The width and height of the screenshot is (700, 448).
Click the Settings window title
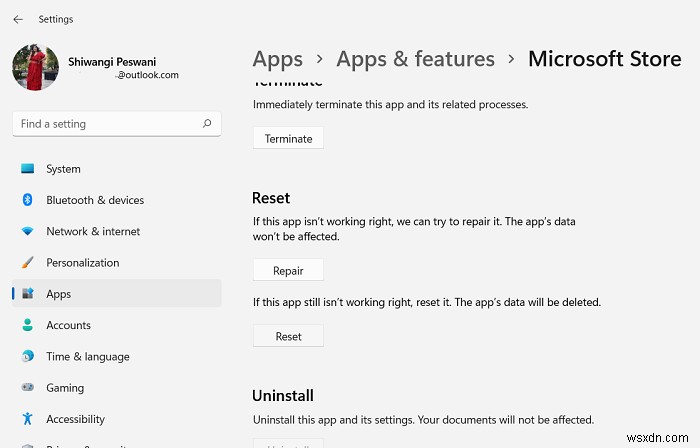[56, 19]
